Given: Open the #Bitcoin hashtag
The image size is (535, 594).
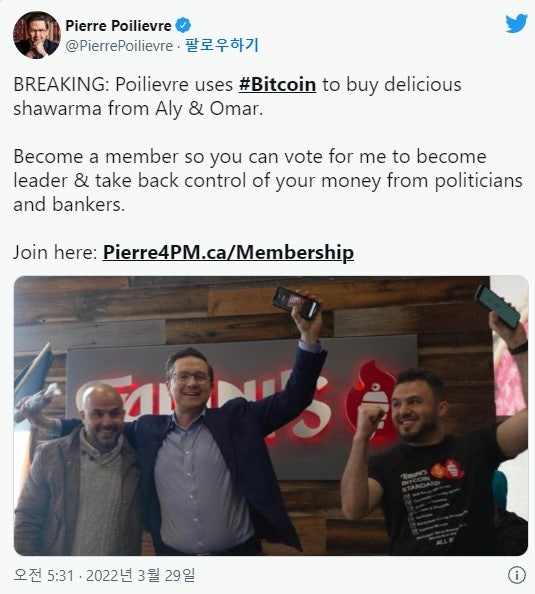Looking at the screenshot, I should tap(277, 84).
